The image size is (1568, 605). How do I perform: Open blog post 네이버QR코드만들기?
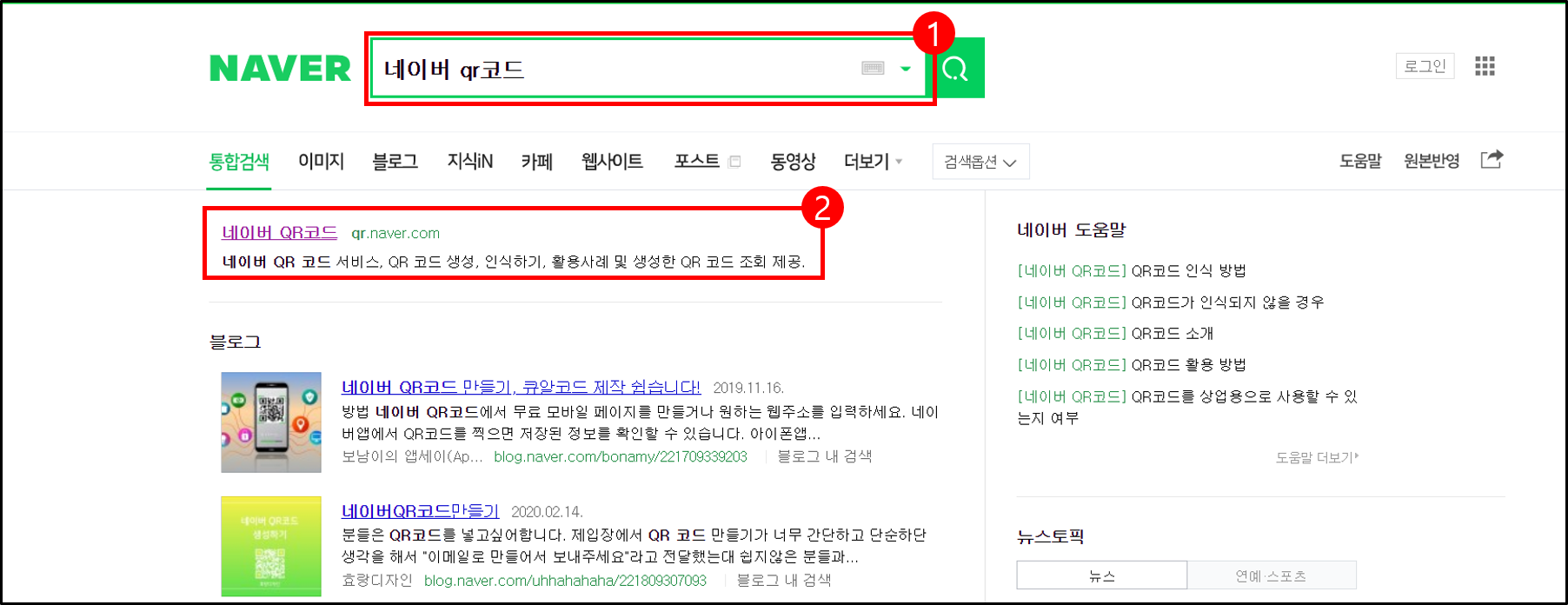coord(420,512)
